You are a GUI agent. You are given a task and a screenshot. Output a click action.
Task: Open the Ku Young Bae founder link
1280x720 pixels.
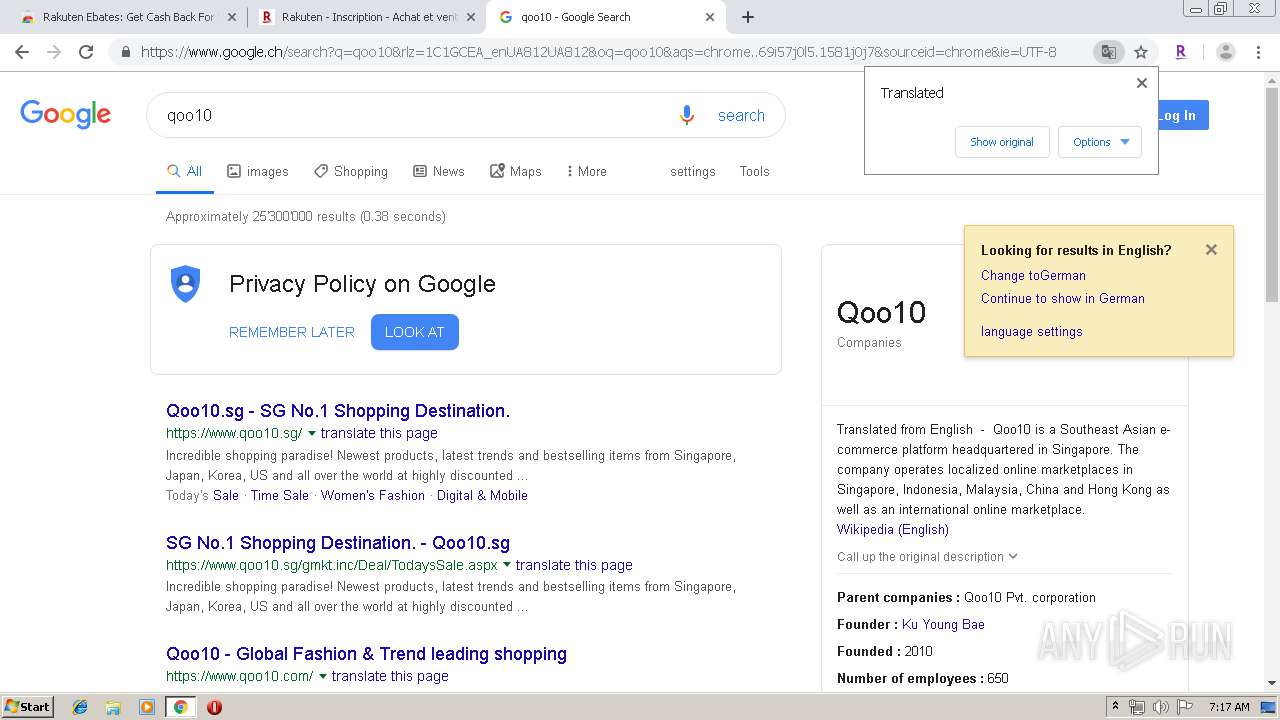pyautogui.click(x=943, y=624)
